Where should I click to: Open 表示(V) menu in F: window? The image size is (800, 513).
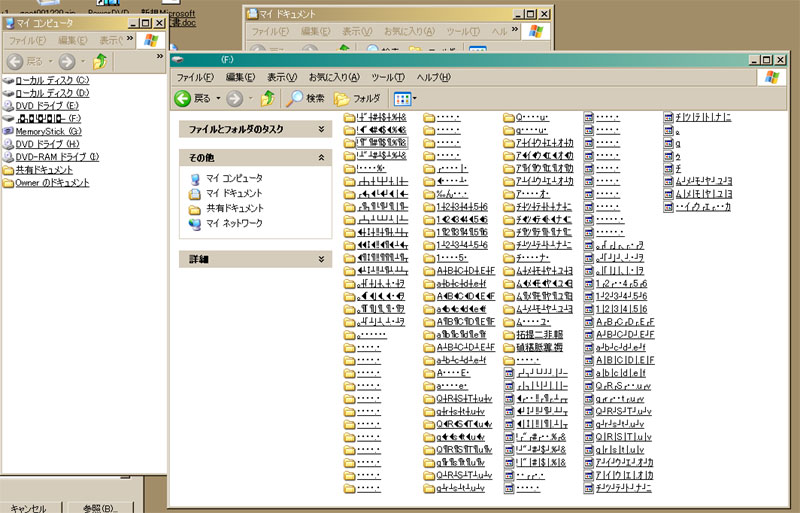(282, 77)
